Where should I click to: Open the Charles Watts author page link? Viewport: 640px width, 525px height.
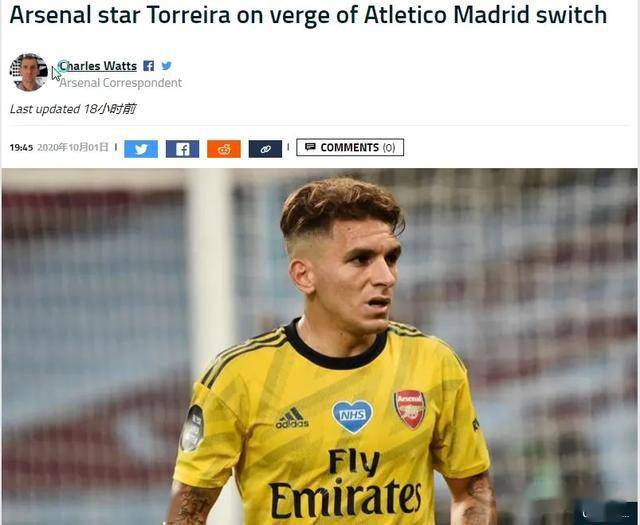tap(98, 66)
